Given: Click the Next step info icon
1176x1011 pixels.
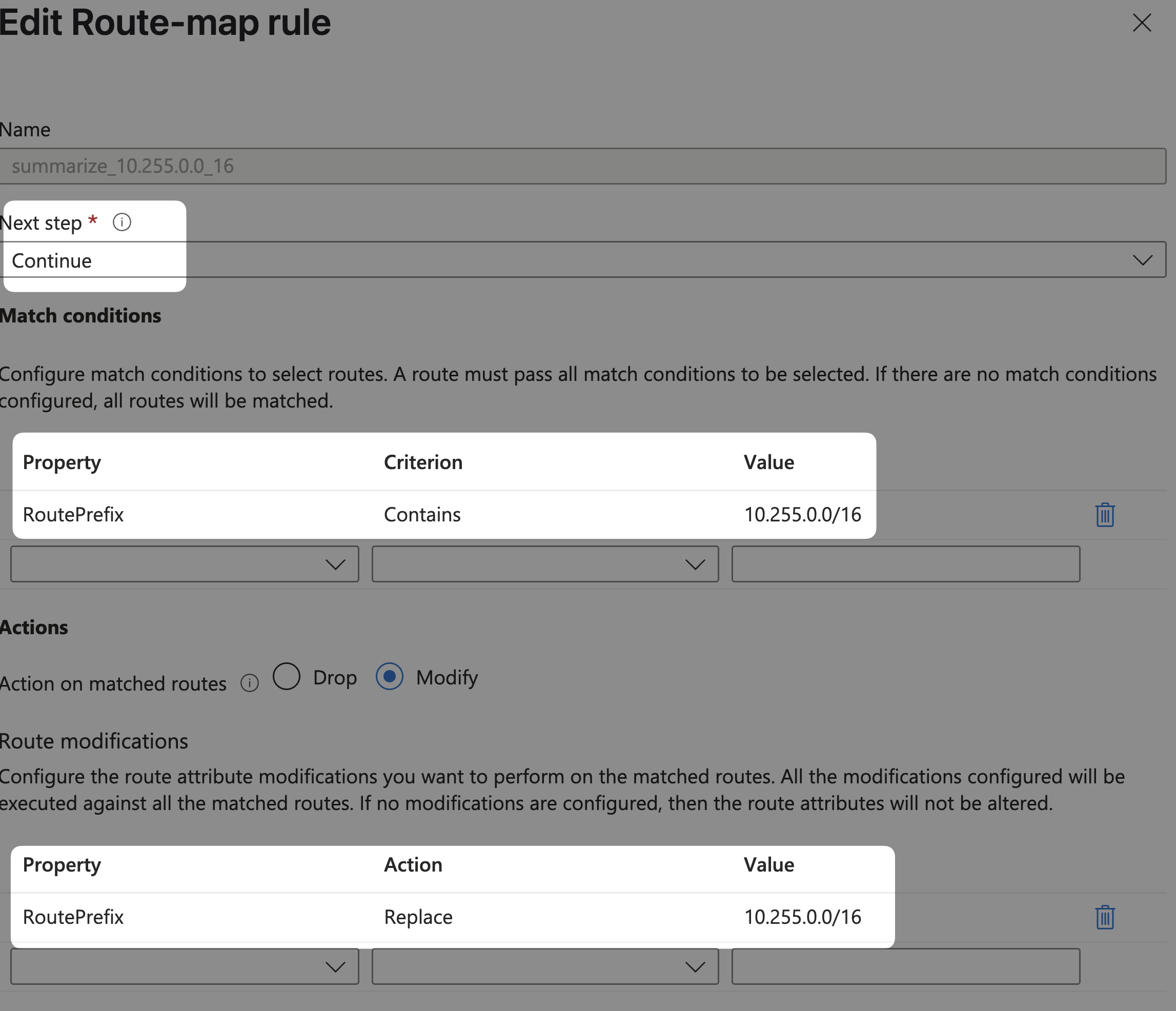Looking at the screenshot, I should [122, 222].
